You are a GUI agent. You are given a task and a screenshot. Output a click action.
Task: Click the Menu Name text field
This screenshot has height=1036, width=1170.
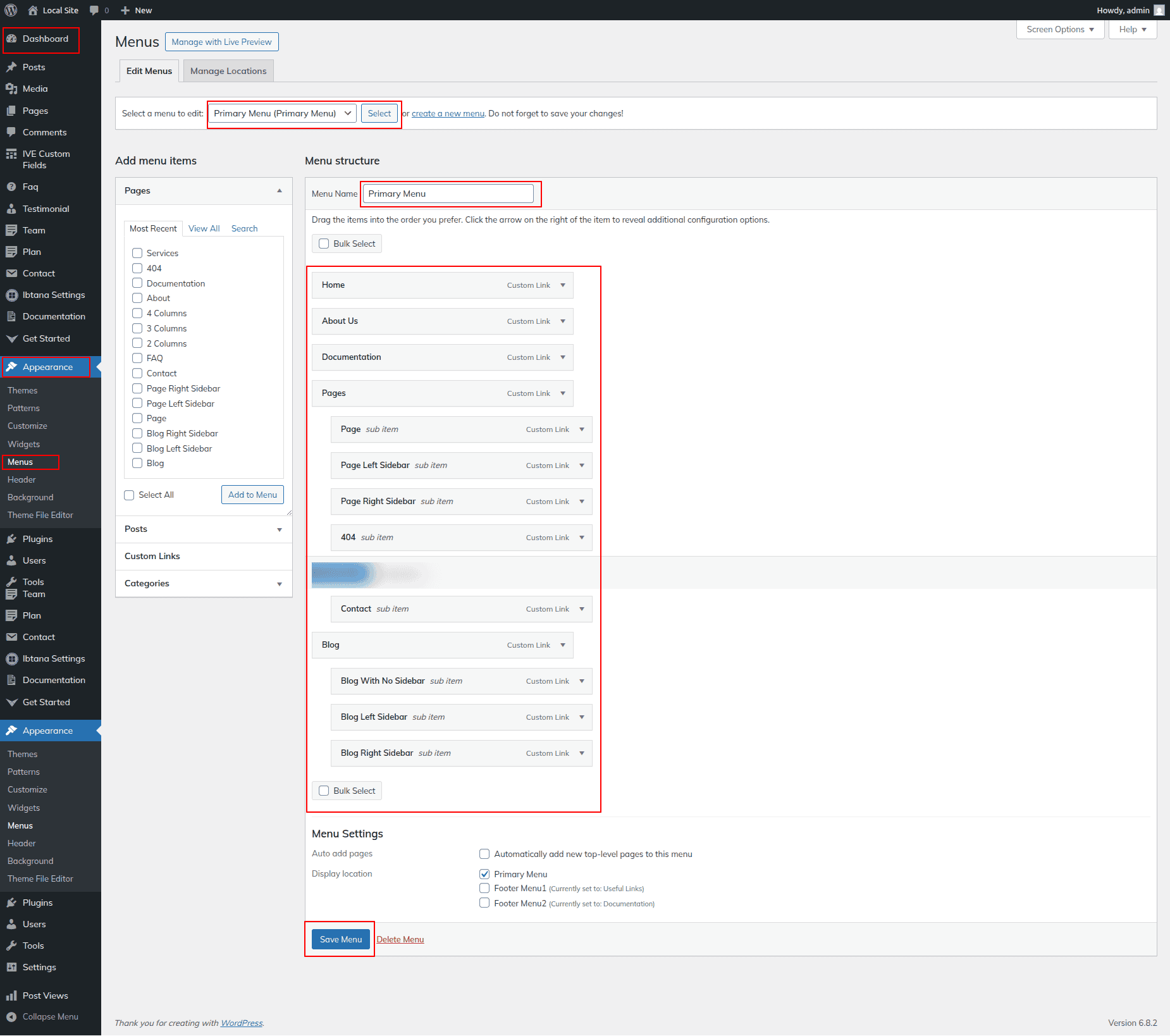coord(448,194)
